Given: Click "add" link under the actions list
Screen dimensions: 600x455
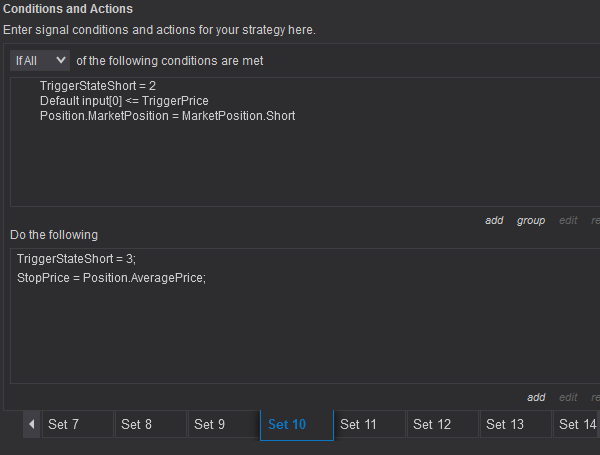Looking at the screenshot, I should tap(536, 397).
